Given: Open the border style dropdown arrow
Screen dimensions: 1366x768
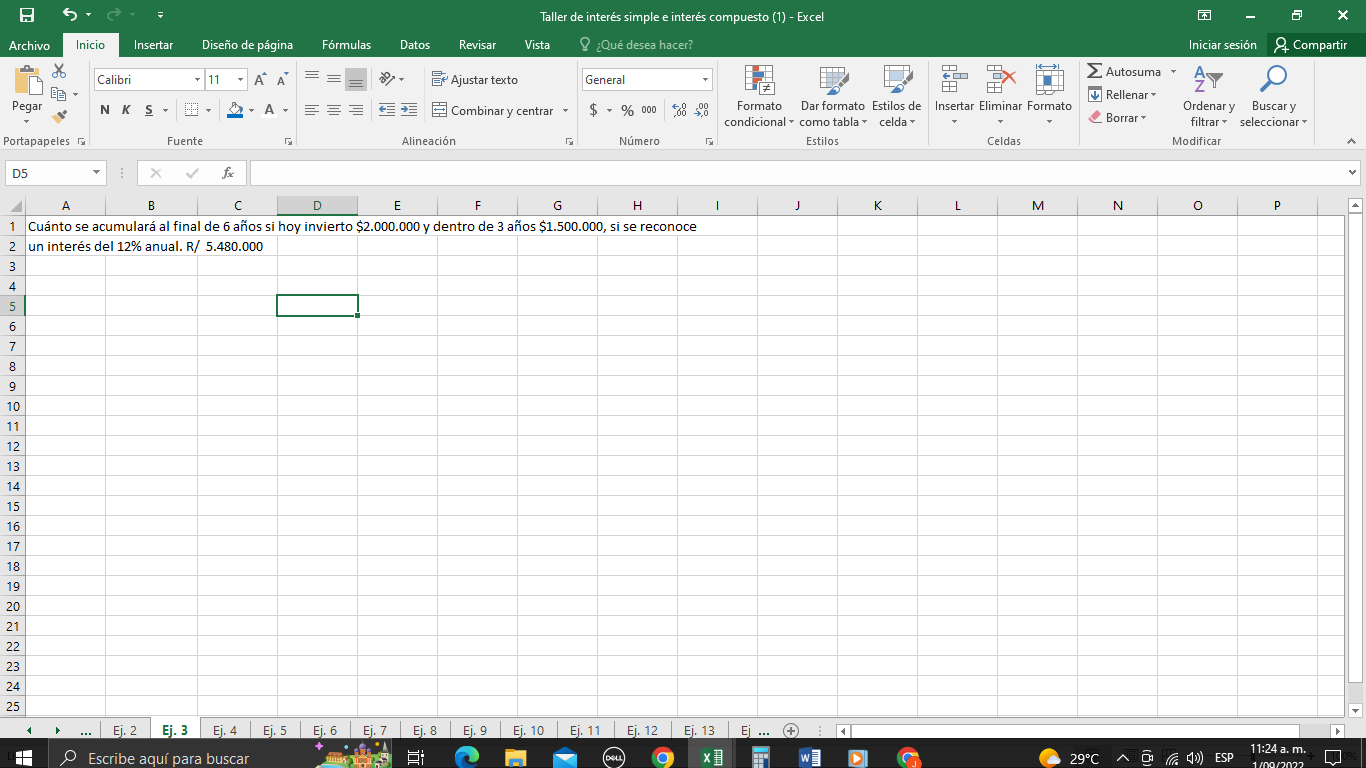Looking at the screenshot, I should pyautogui.click(x=210, y=110).
